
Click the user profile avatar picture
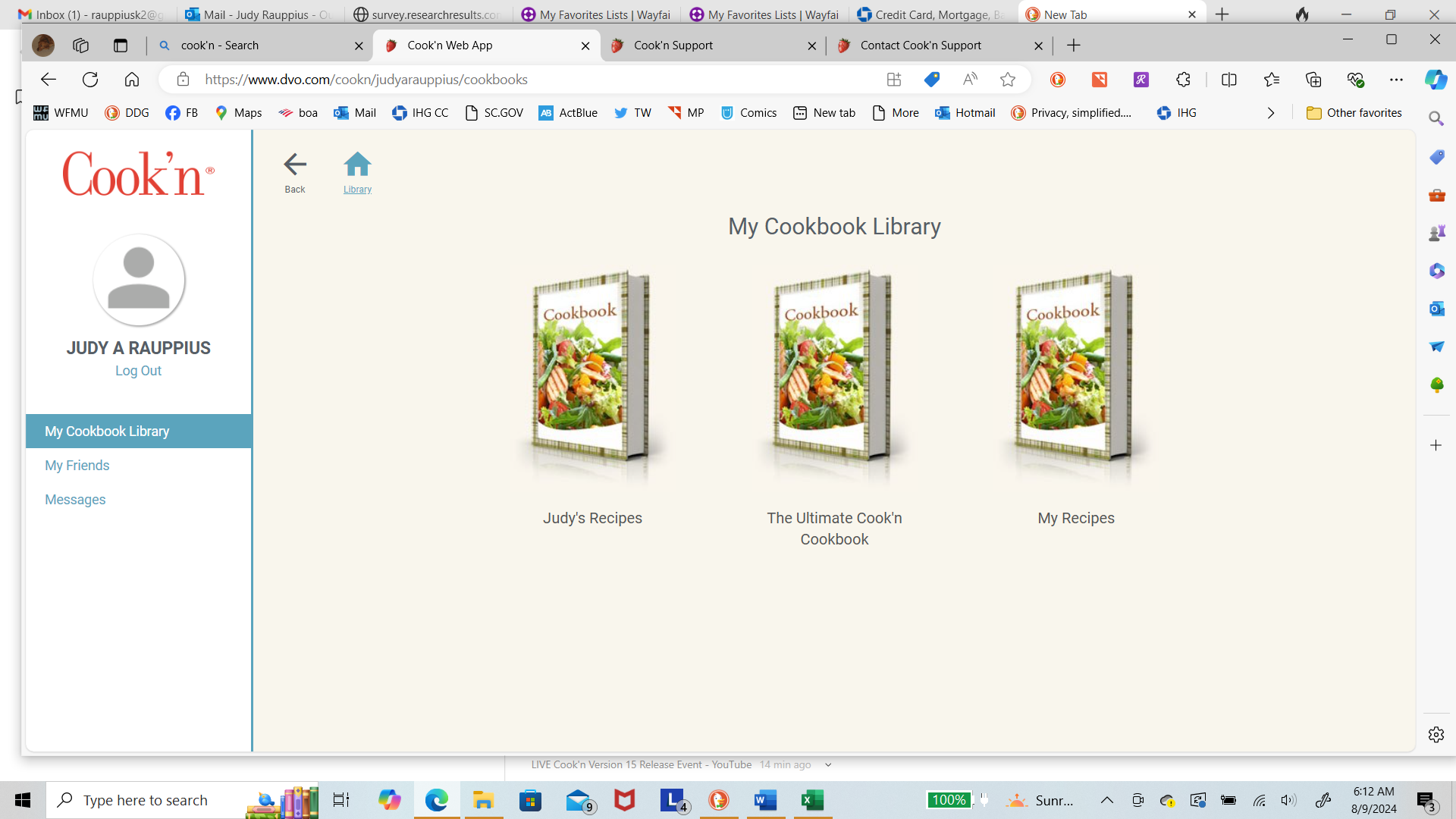pyautogui.click(x=139, y=280)
